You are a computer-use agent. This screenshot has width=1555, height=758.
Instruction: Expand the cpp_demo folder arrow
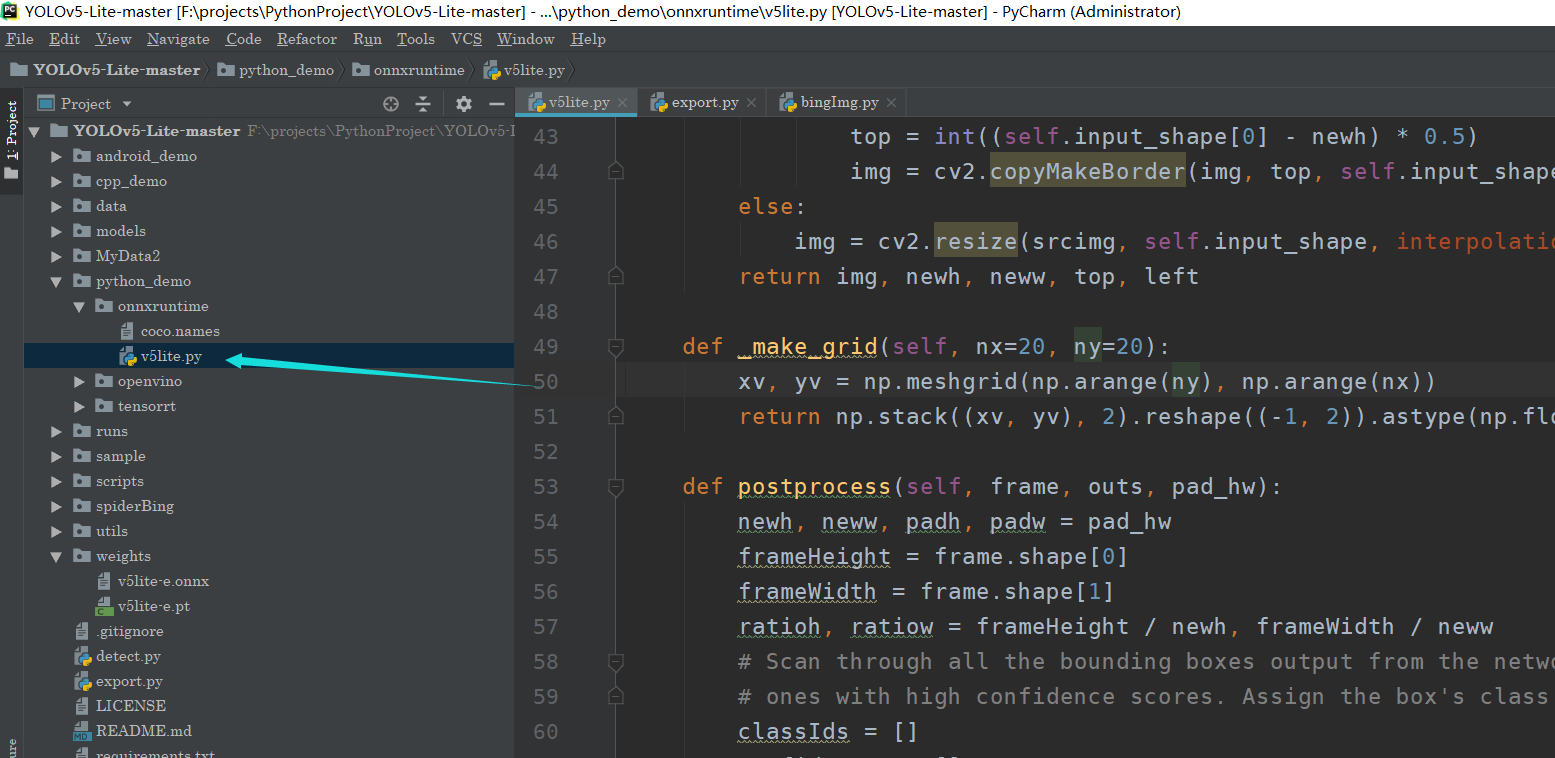click(x=57, y=181)
